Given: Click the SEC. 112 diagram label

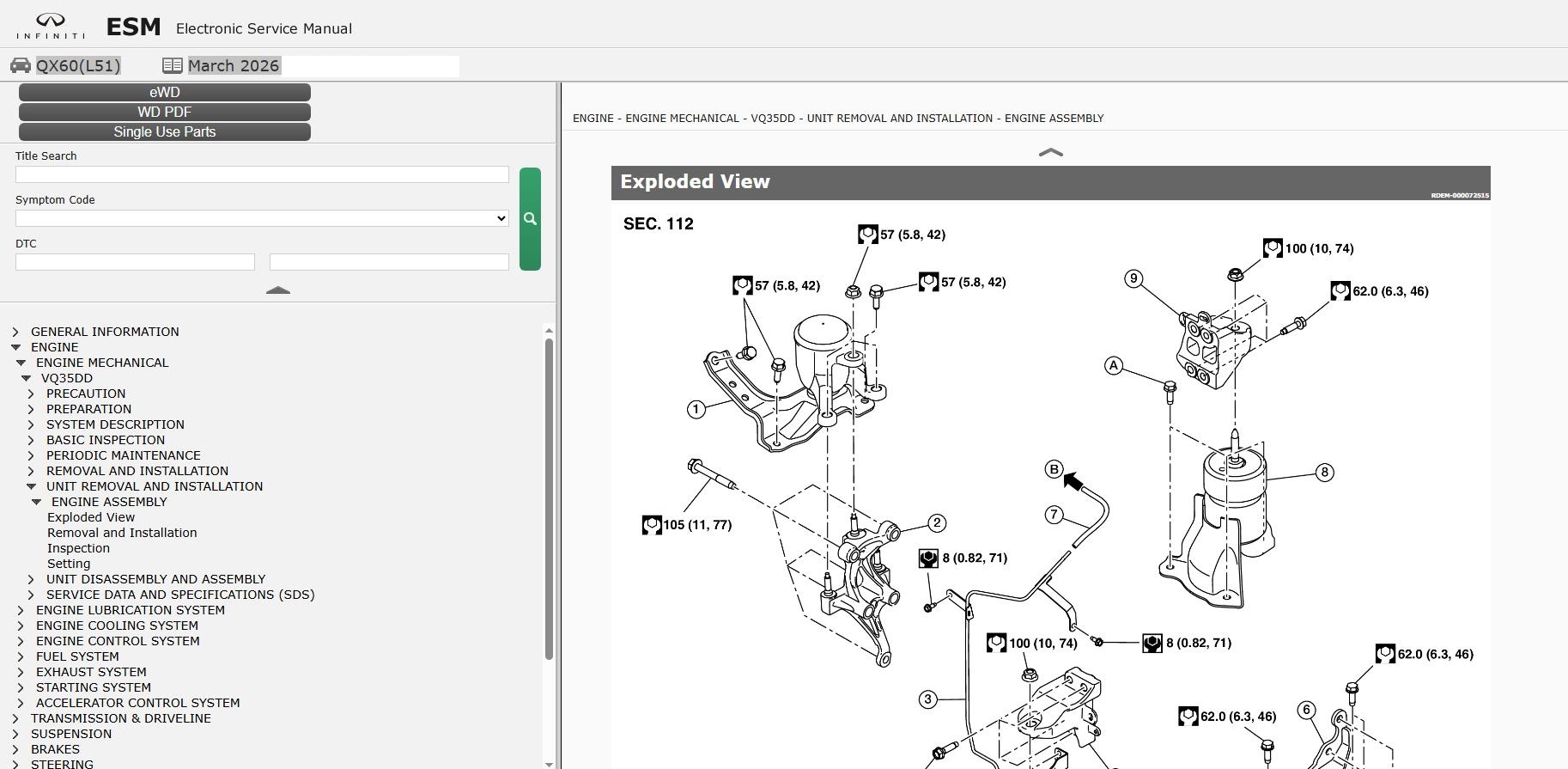Looking at the screenshot, I should (659, 223).
